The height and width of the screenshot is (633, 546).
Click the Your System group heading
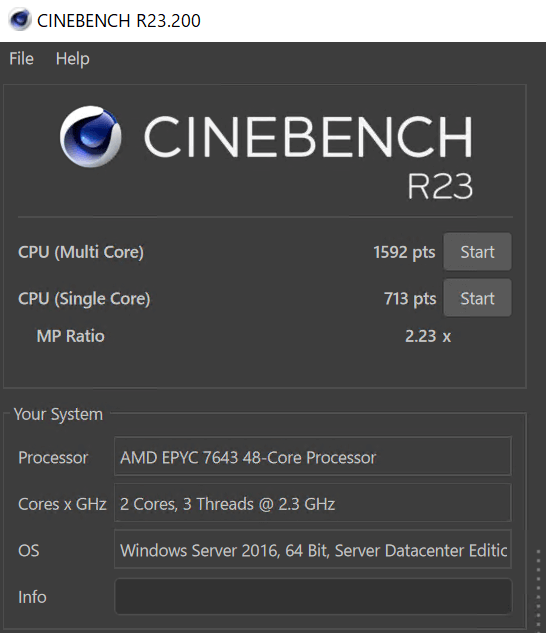pyautogui.click(x=58, y=414)
